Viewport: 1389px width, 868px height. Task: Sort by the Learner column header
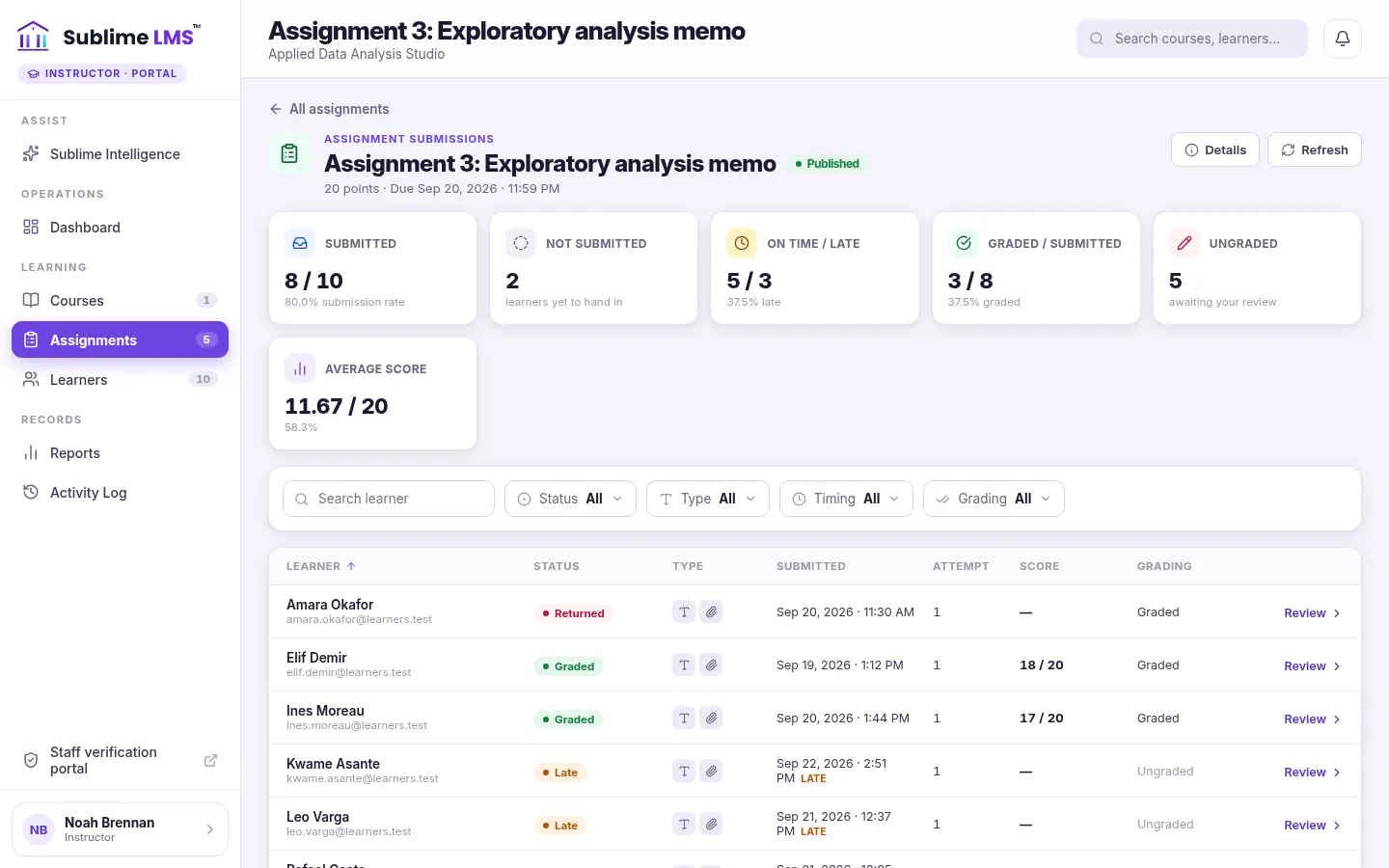(x=320, y=566)
